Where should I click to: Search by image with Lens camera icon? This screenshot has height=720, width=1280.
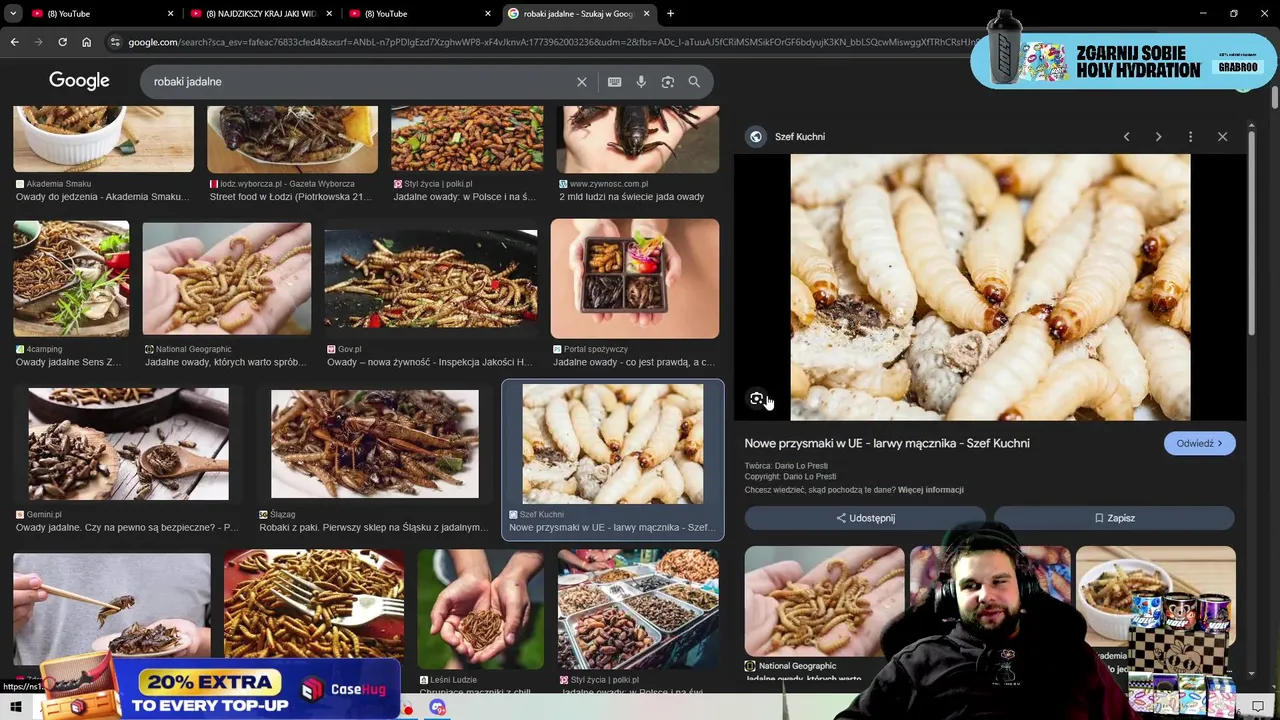tap(667, 82)
